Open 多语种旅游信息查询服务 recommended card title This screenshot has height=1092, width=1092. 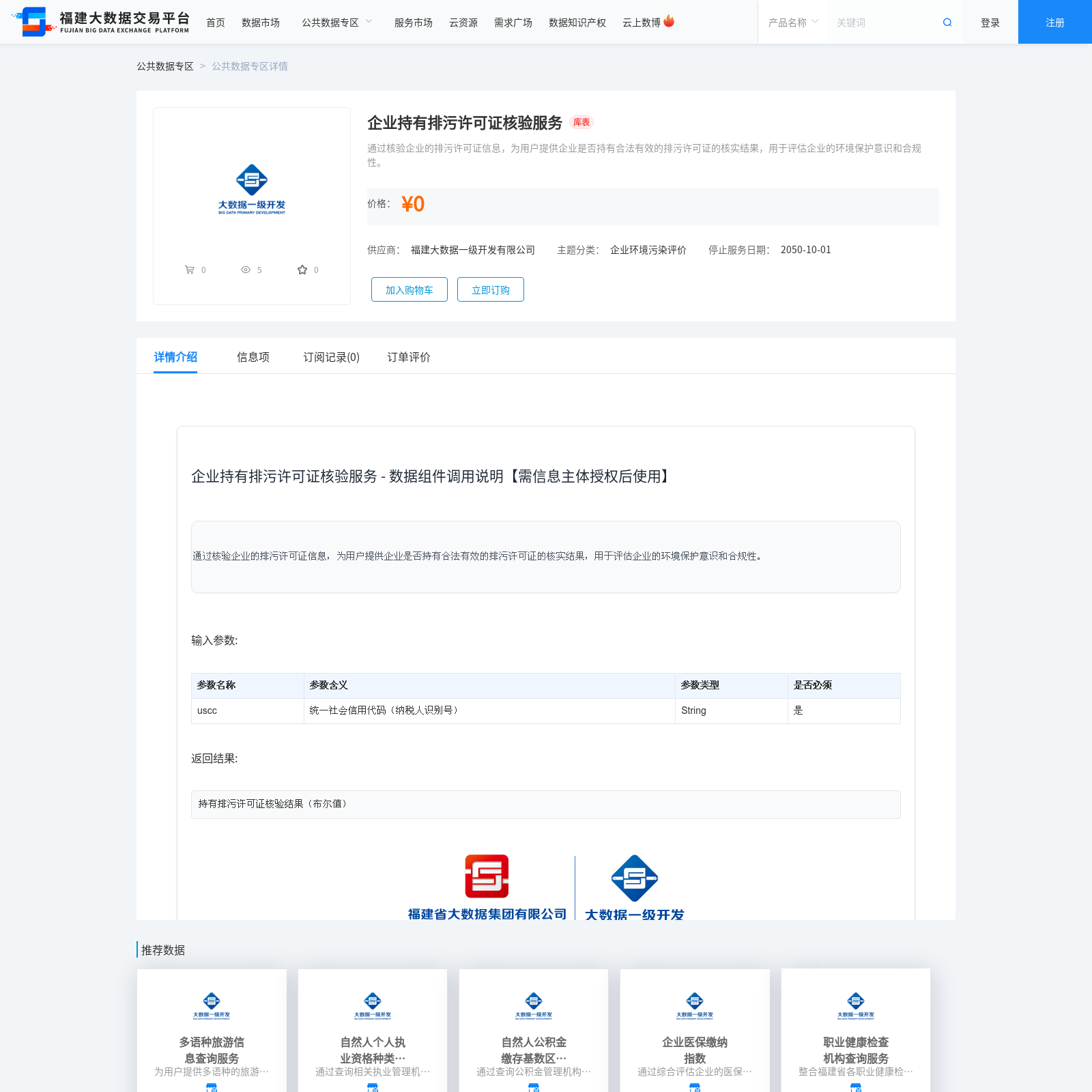[212, 1050]
